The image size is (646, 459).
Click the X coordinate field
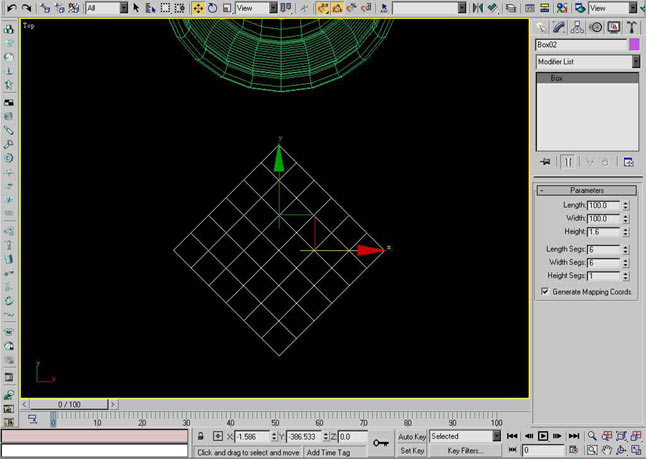point(252,437)
